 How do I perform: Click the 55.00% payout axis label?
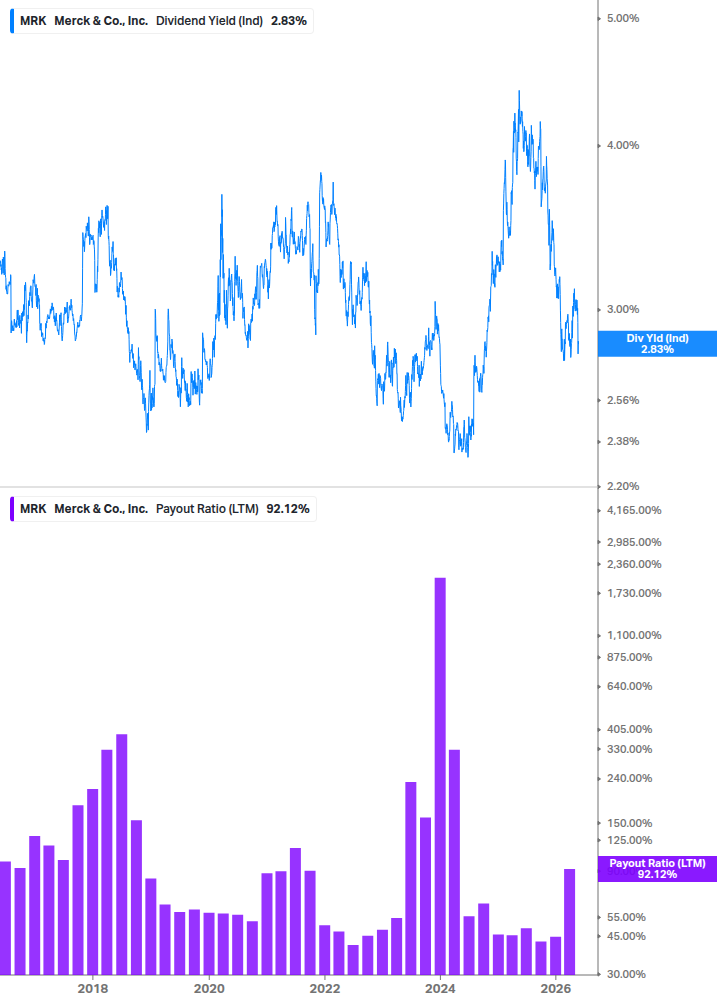(x=626, y=918)
